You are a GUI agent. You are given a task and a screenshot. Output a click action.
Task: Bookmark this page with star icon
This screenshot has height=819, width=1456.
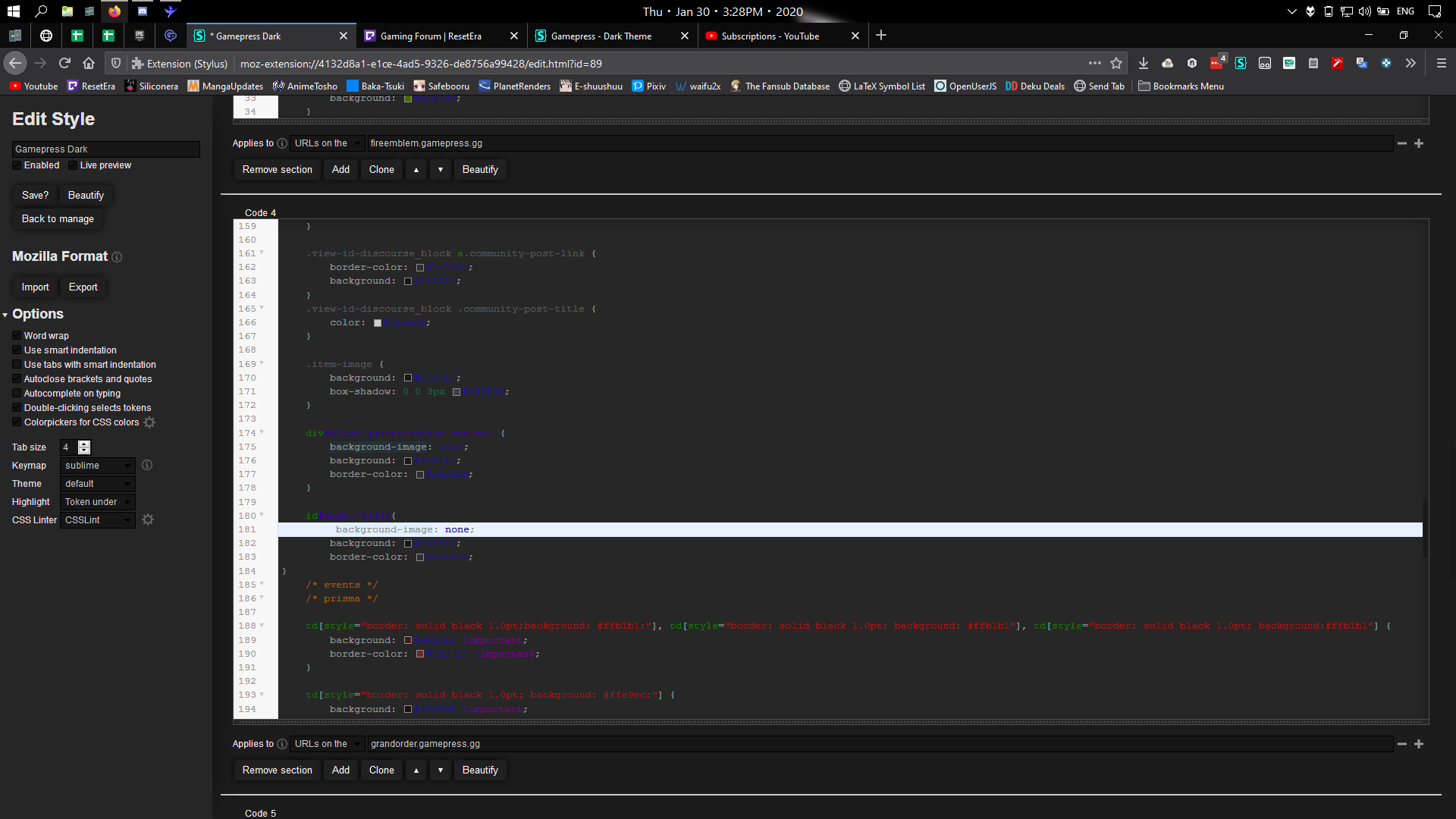click(1116, 64)
